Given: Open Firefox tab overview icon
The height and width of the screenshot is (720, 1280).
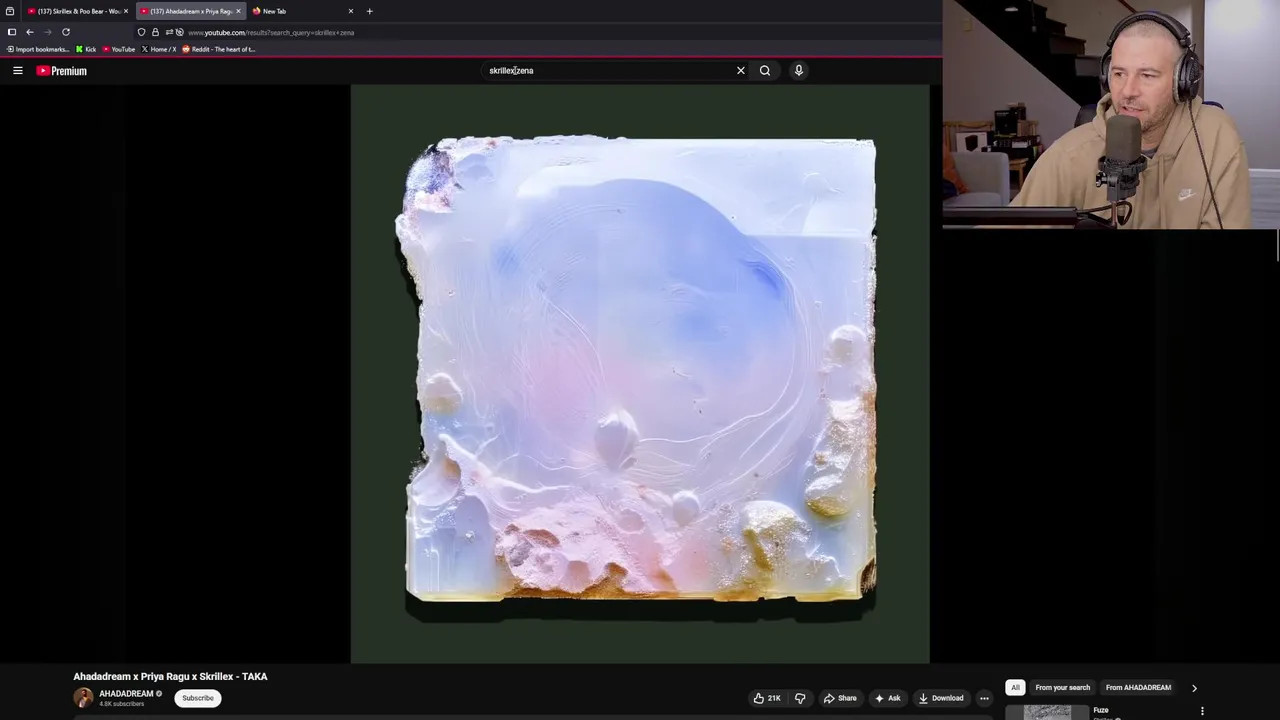Looking at the screenshot, I should (x=10, y=11).
